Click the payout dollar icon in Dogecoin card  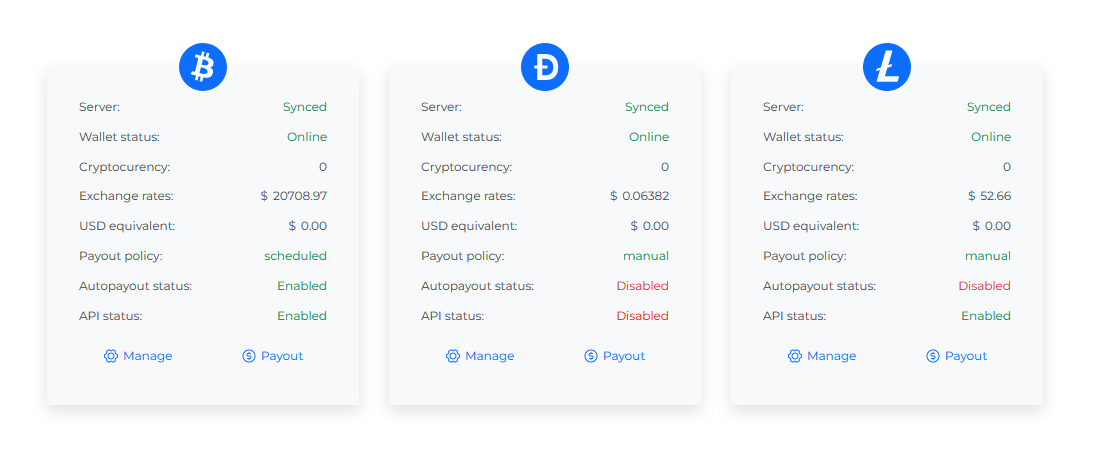click(x=591, y=356)
